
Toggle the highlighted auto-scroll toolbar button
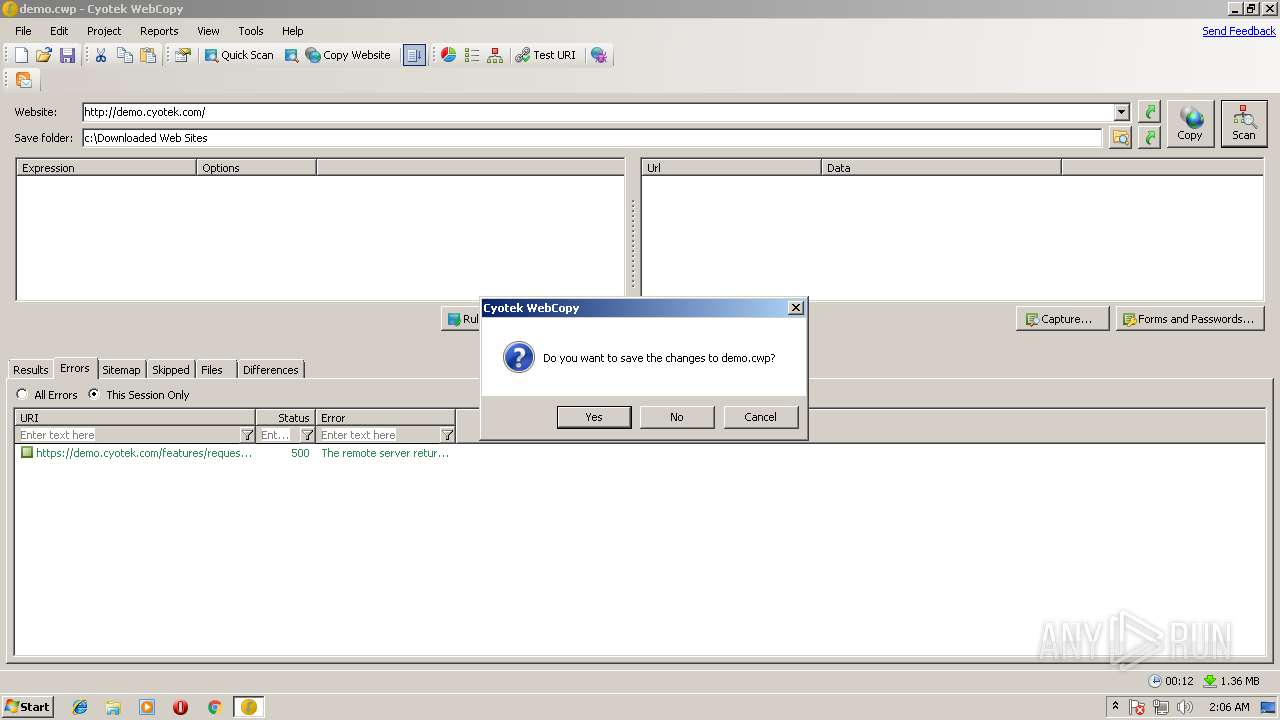point(414,55)
